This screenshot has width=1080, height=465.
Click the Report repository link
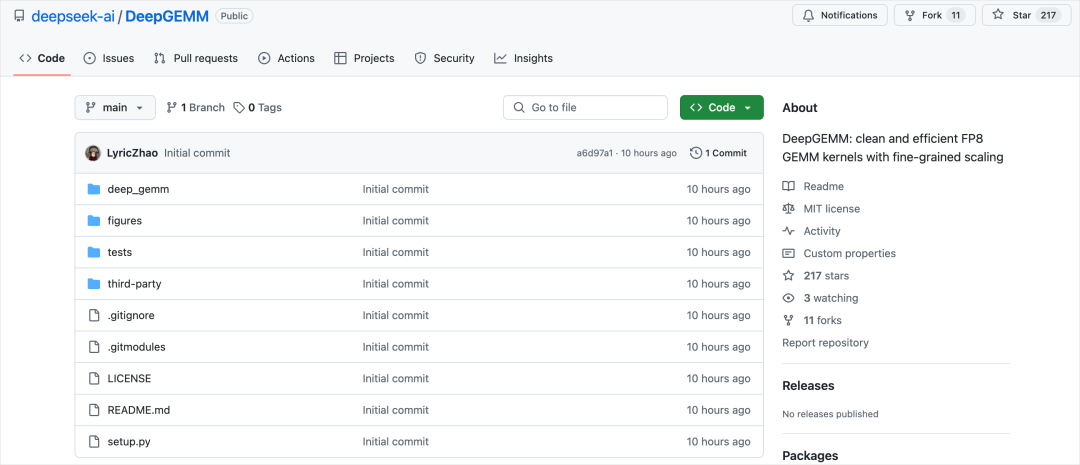(825, 342)
